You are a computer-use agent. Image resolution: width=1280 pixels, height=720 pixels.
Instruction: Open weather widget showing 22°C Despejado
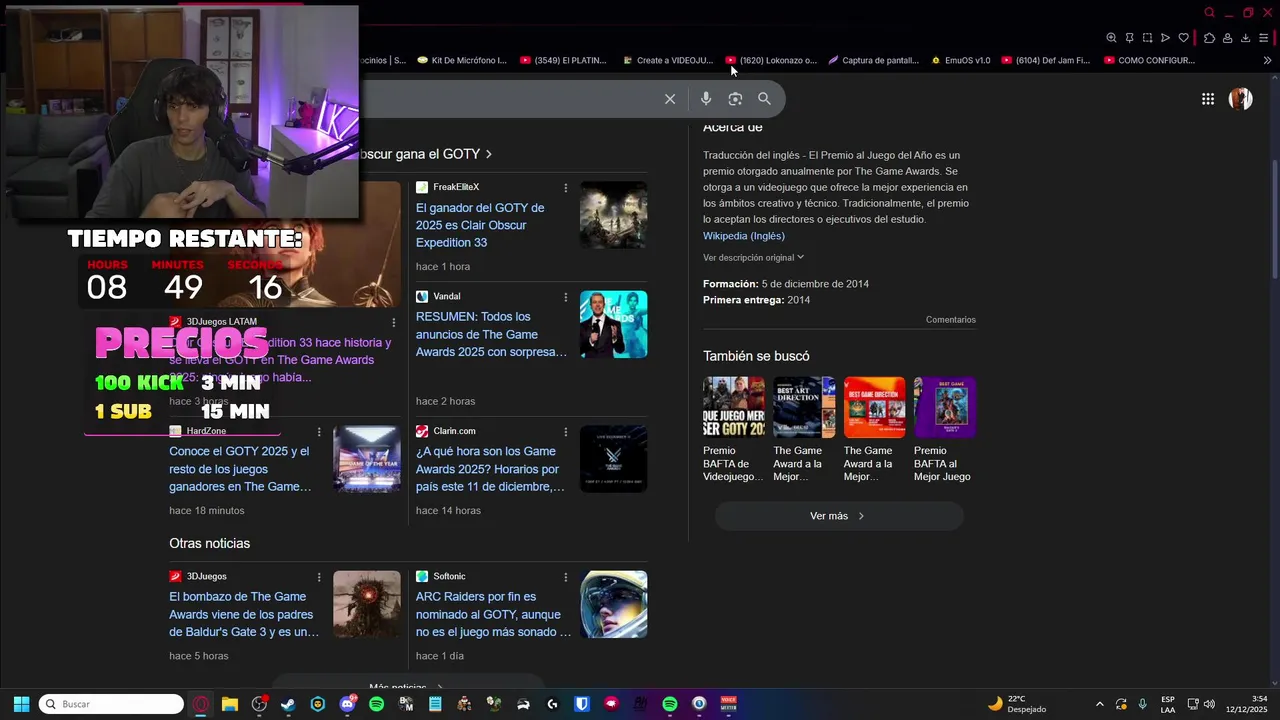tap(1017, 704)
